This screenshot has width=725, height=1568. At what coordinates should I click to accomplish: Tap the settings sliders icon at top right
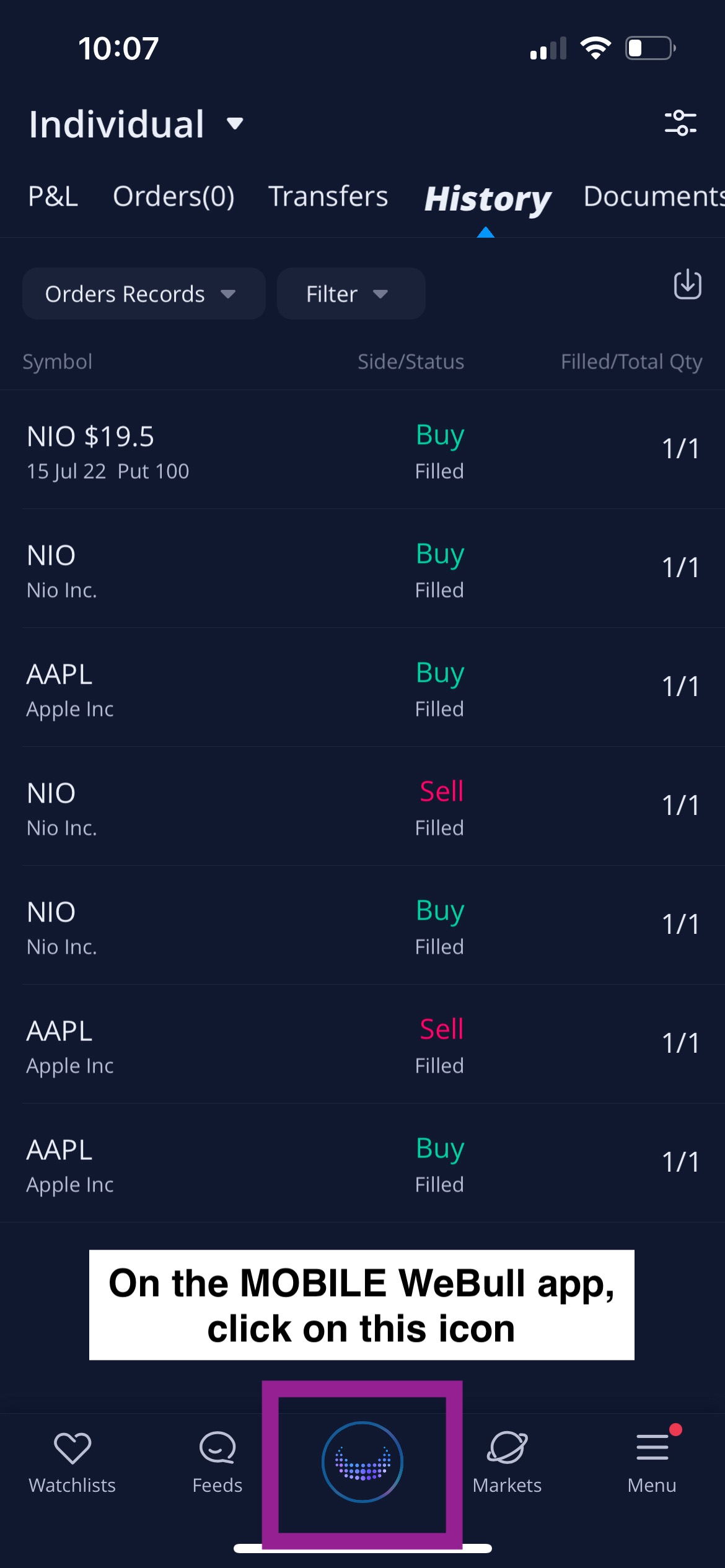tap(680, 123)
